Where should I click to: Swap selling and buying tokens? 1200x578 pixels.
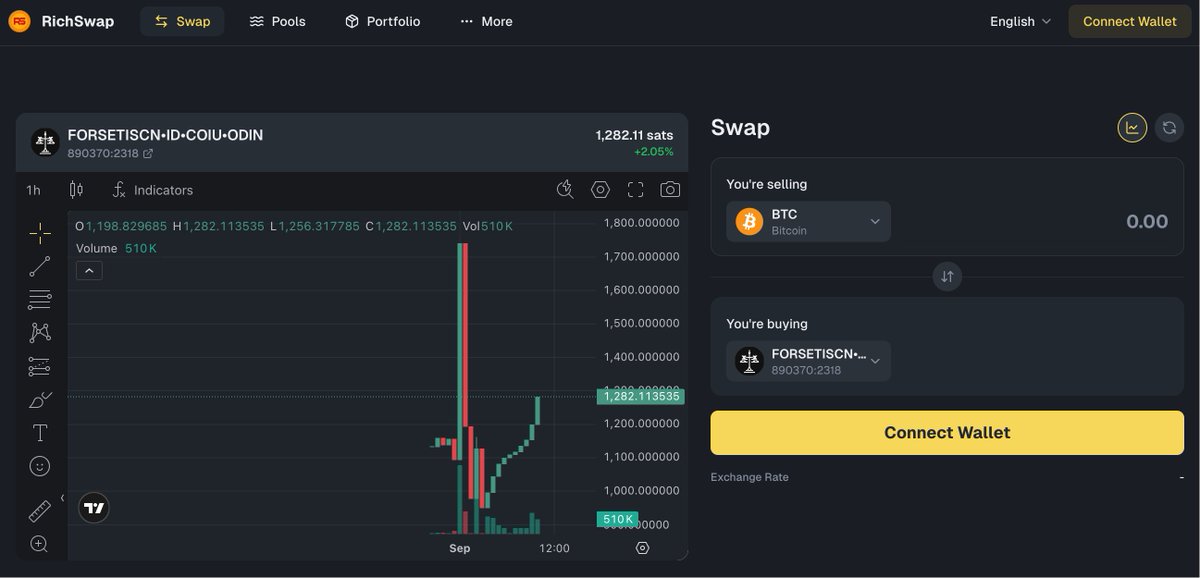947,276
